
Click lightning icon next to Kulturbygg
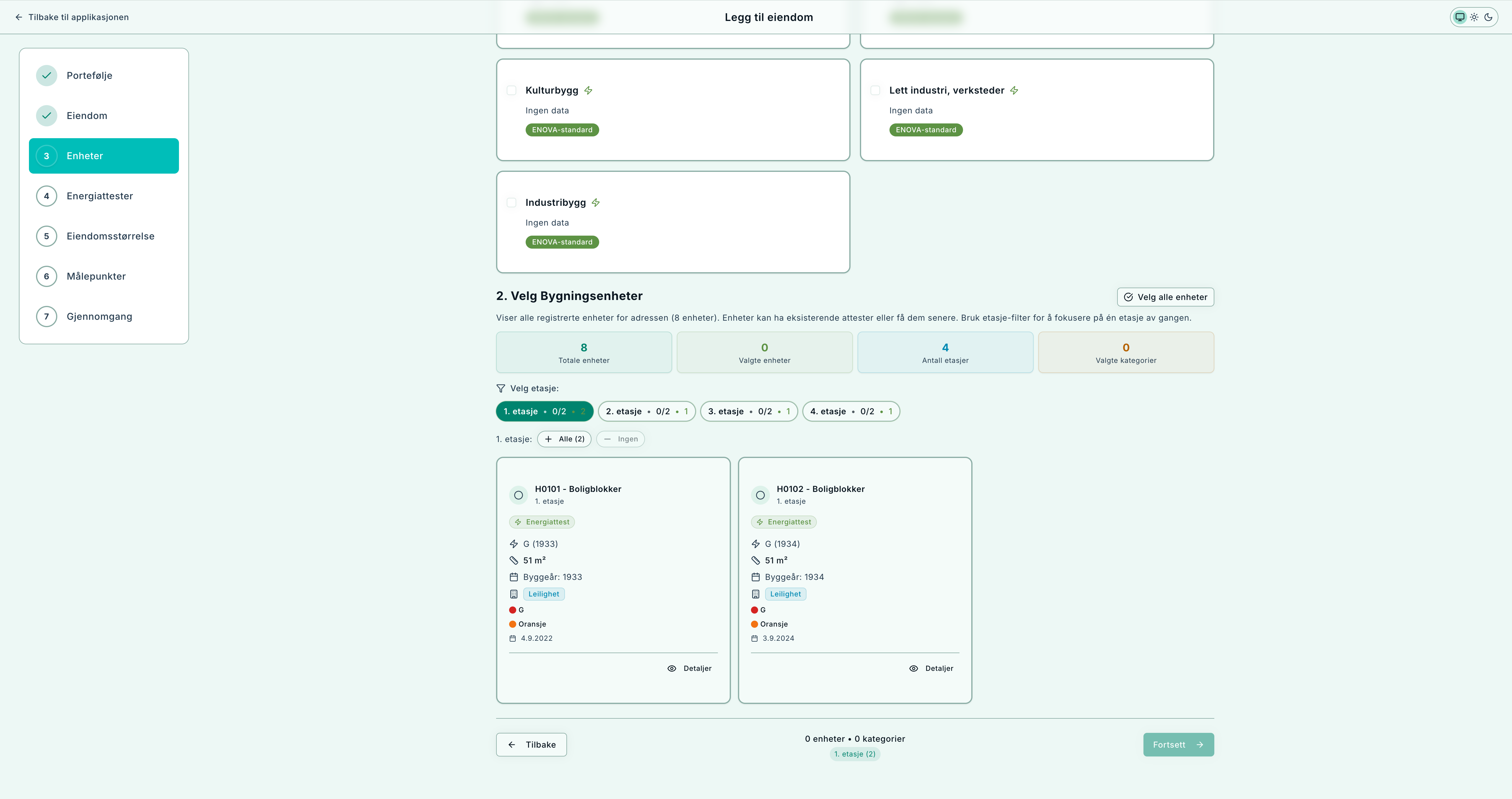(x=588, y=90)
